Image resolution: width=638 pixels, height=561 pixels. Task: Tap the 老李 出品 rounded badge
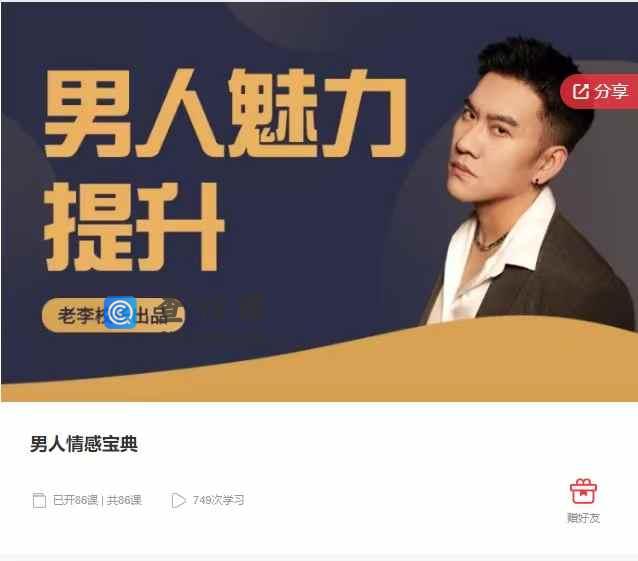pos(114,315)
